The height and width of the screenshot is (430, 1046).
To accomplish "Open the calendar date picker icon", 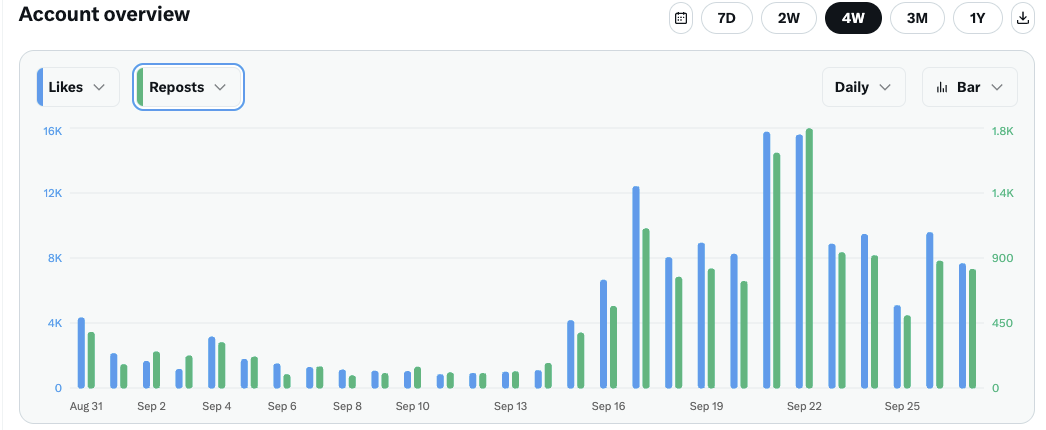I will pyautogui.click(x=681, y=18).
